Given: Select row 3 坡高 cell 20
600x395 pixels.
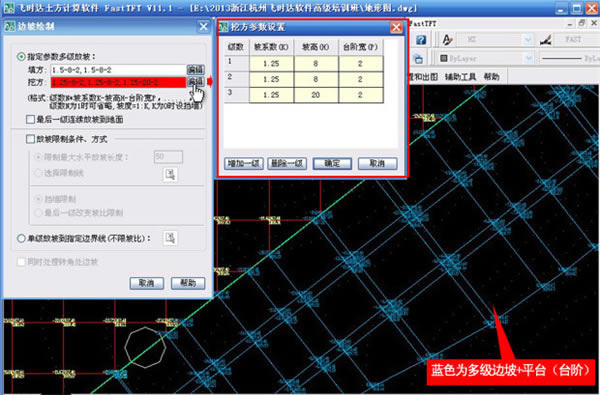Looking at the screenshot, I should tap(316, 95).
